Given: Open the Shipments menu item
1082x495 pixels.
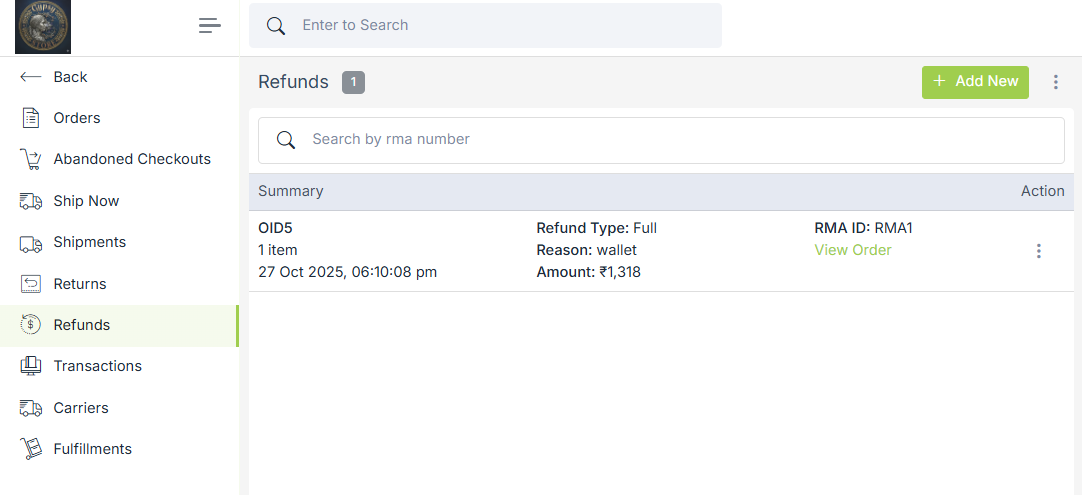Looking at the screenshot, I should [x=89, y=242].
